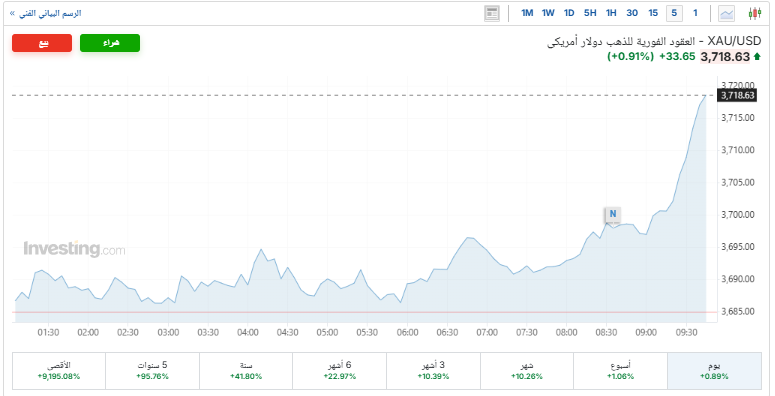Screen dimensions: 775x396
Task: Click the current price 3,718.63 in header
Action: pos(725,57)
